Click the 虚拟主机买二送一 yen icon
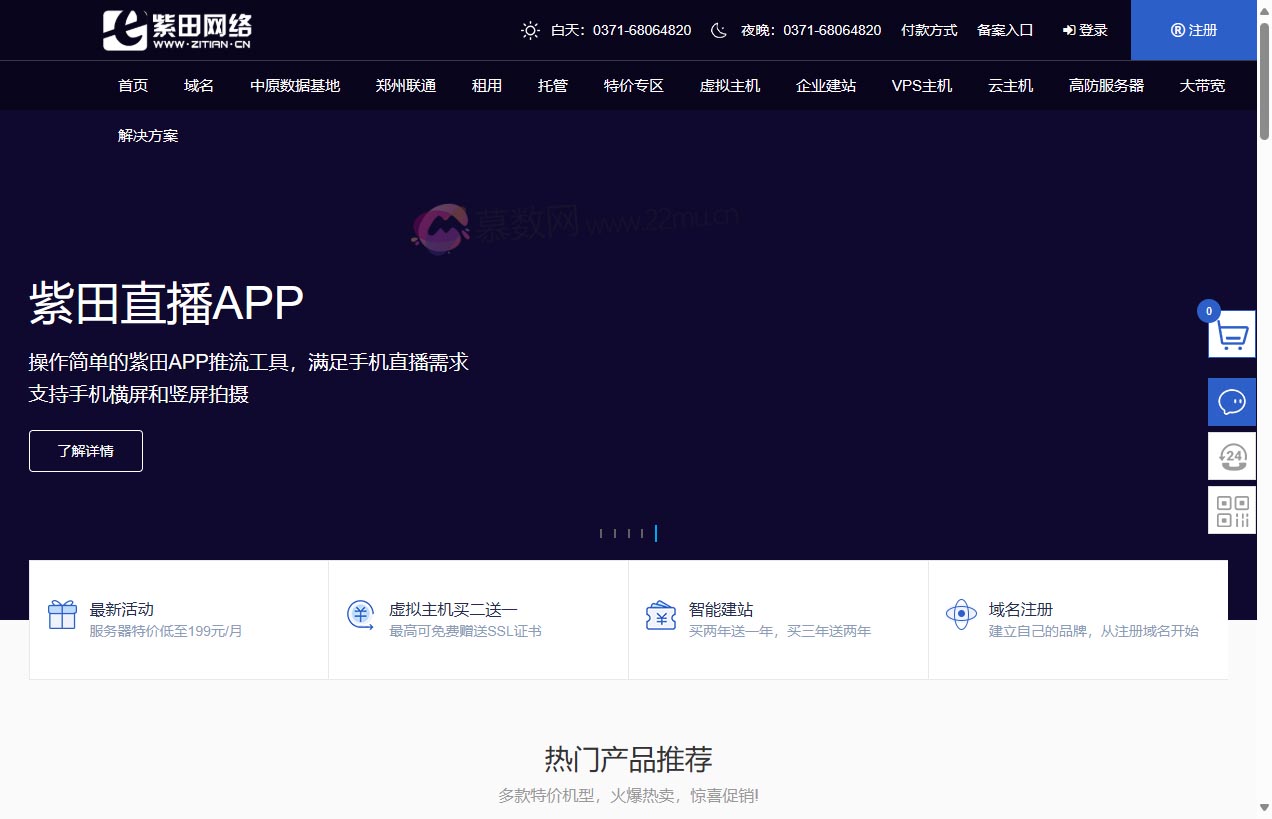 coord(361,615)
